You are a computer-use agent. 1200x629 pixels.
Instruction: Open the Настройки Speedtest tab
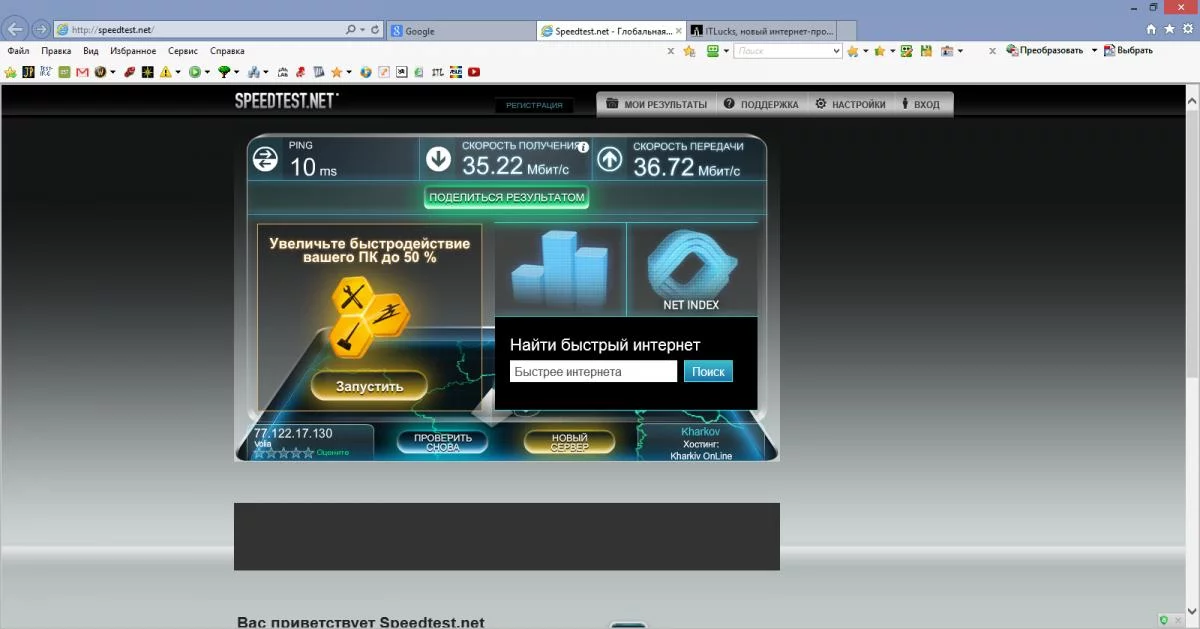pos(850,104)
